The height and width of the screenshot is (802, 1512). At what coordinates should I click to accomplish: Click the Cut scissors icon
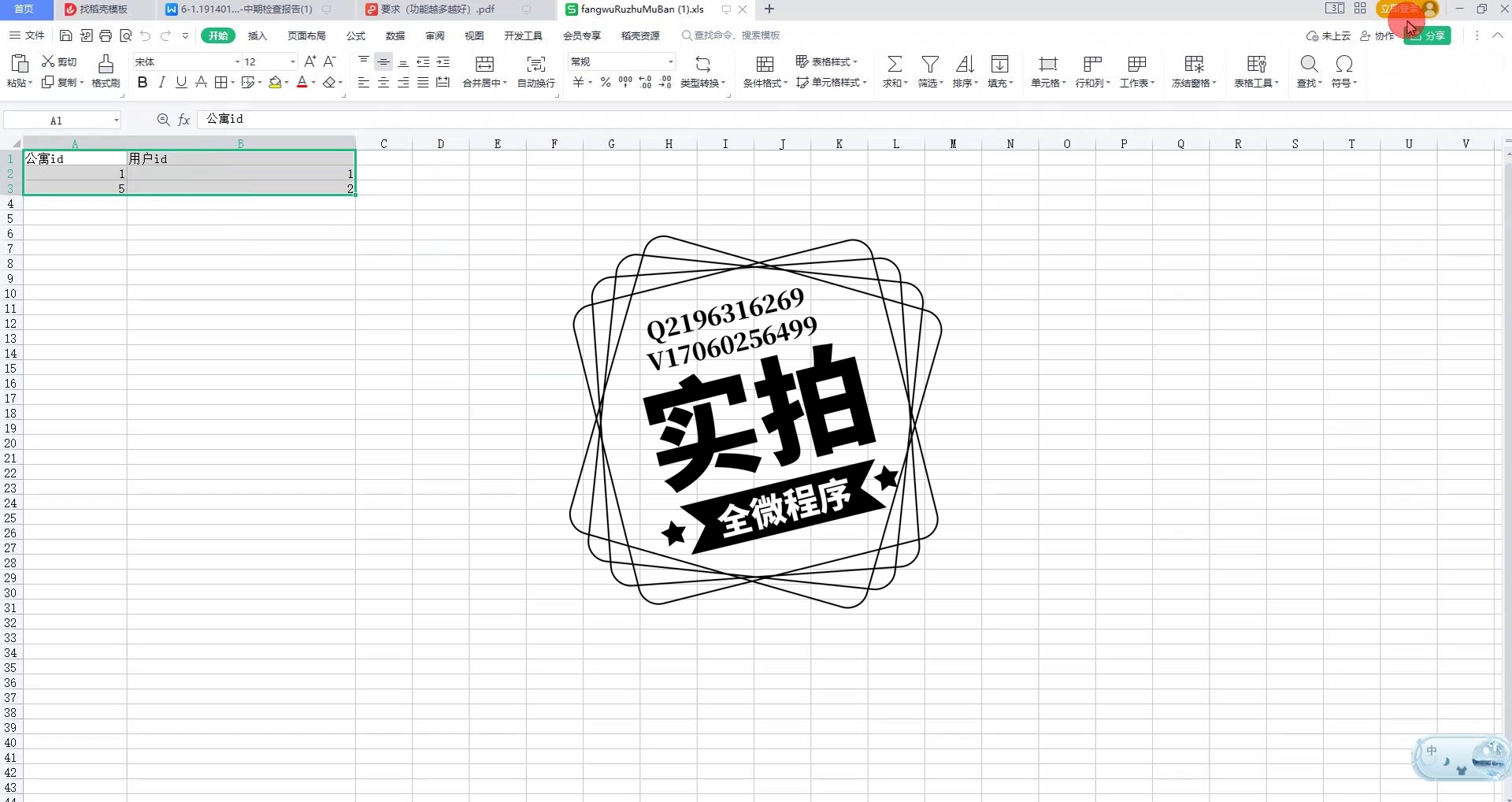click(48, 61)
